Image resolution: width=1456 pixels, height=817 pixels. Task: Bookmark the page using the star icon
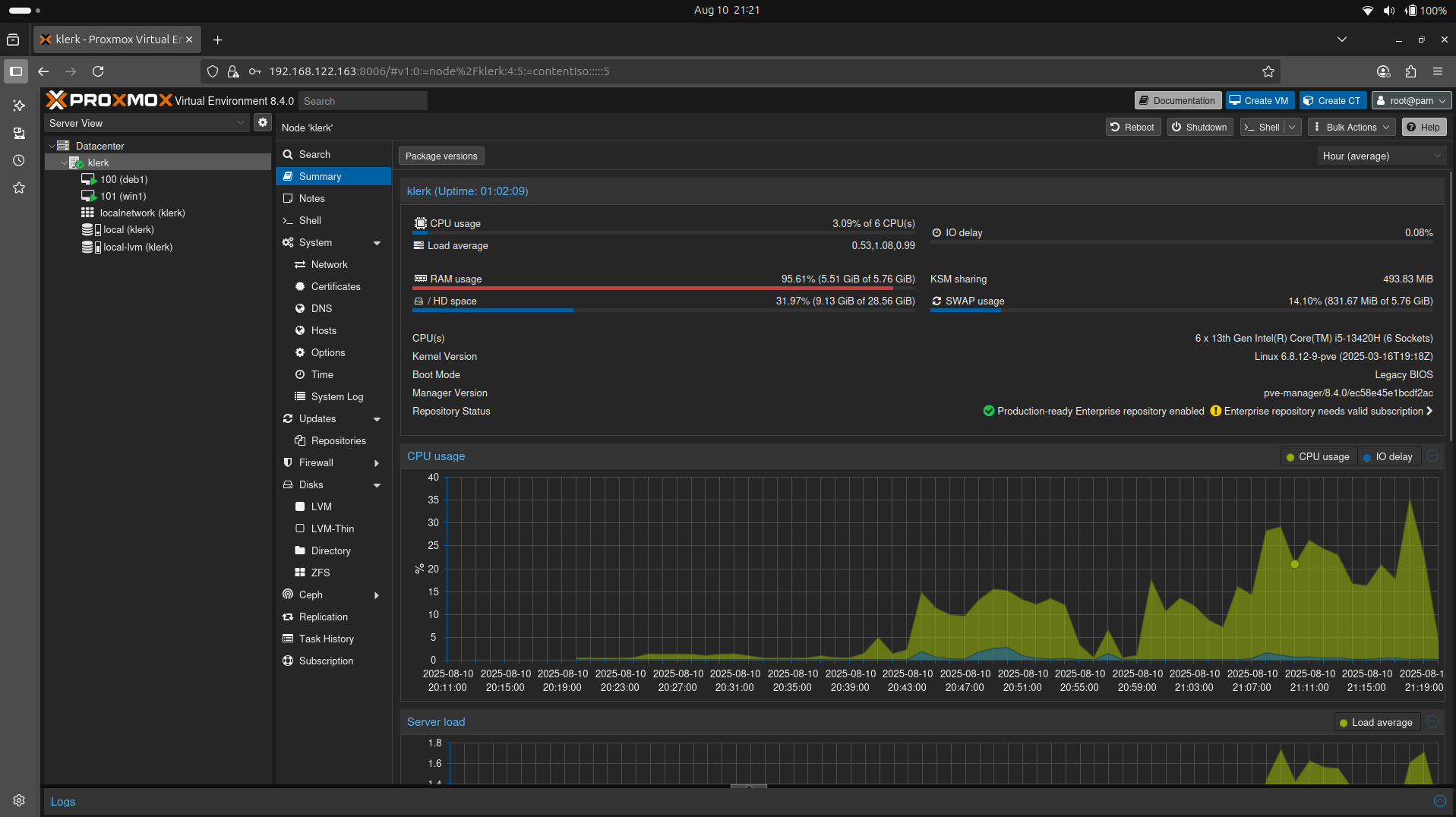pyautogui.click(x=1268, y=71)
